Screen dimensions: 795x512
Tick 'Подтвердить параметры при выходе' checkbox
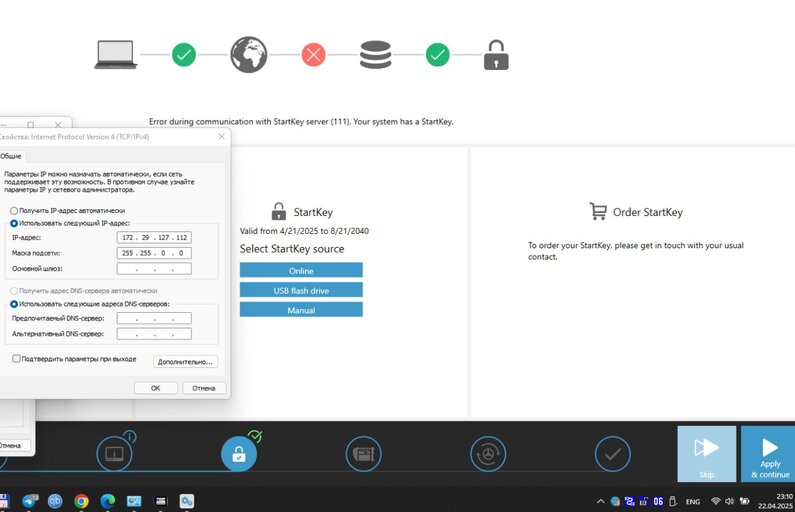coord(16,358)
